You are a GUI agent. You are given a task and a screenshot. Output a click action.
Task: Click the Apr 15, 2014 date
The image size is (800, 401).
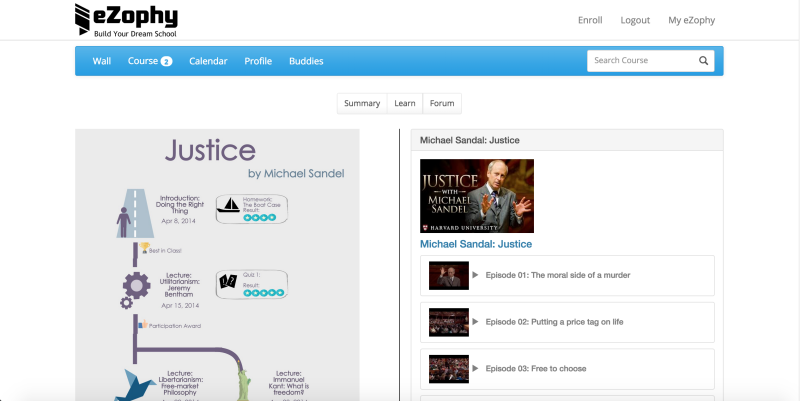coord(180,306)
